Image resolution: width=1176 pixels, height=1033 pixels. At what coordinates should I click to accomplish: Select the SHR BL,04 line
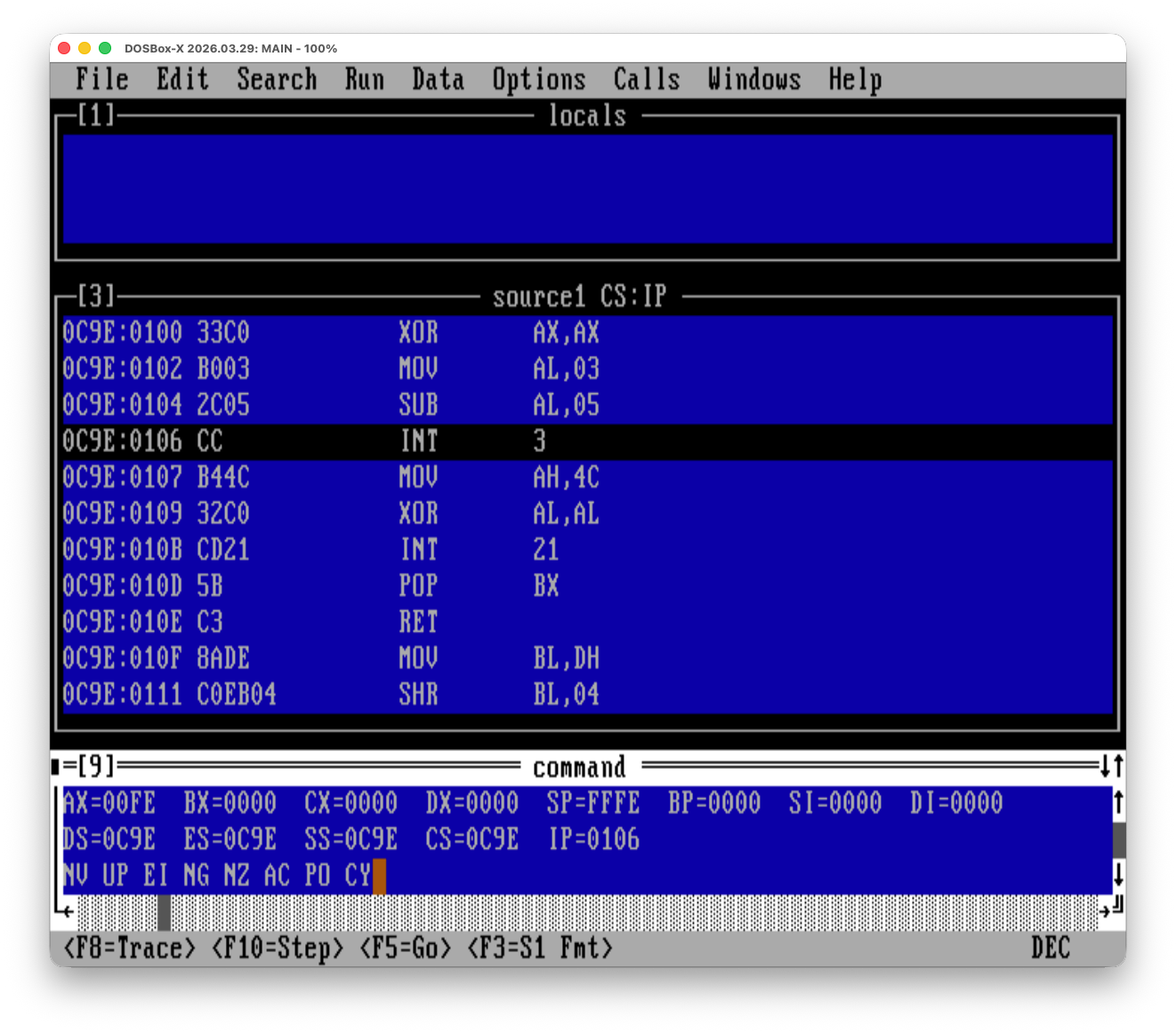pyautogui.click(x=587, y=695)
